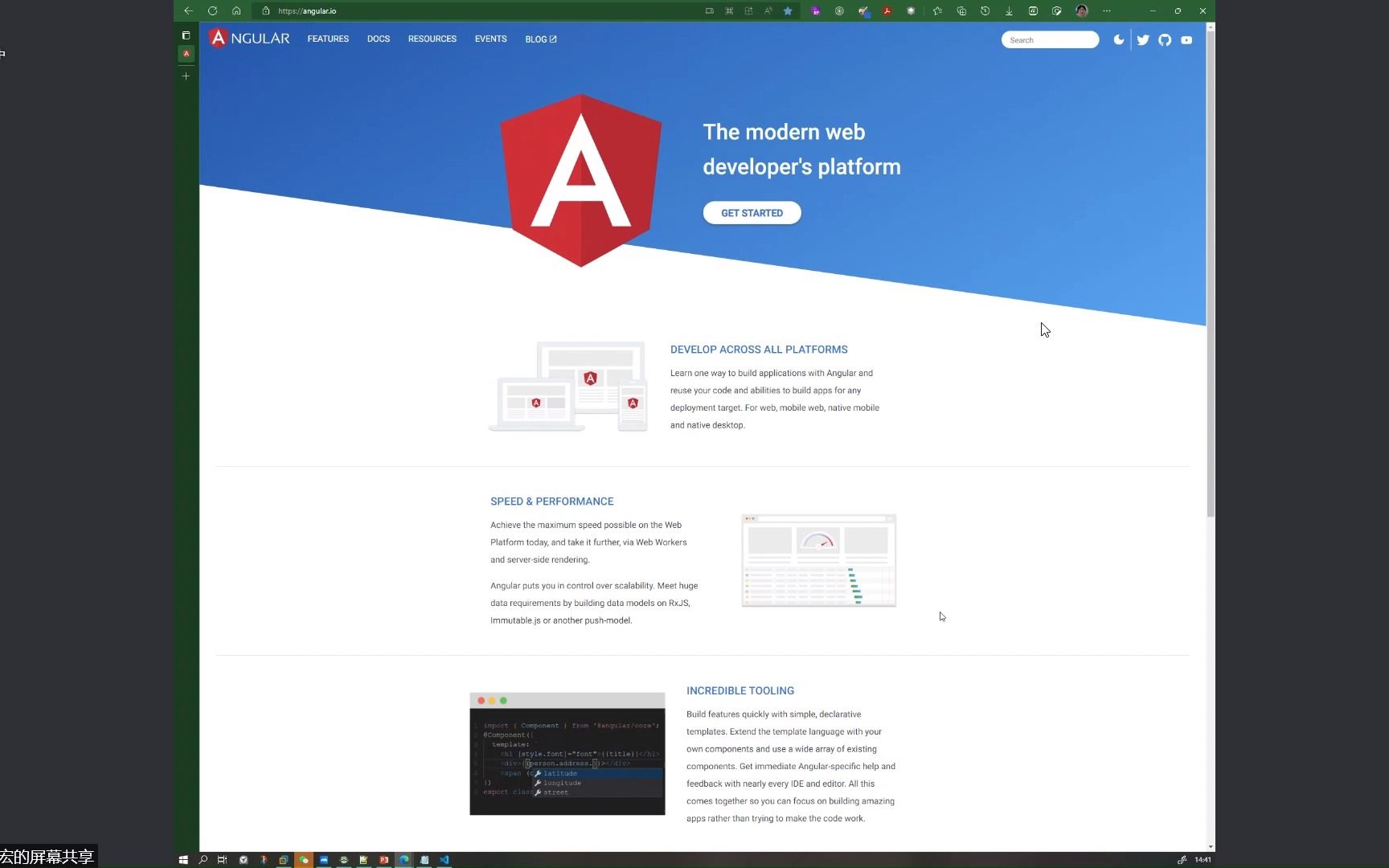Click the code editor tooling illustration
This screenshot has width=1389, height=868.
point(567,754)
